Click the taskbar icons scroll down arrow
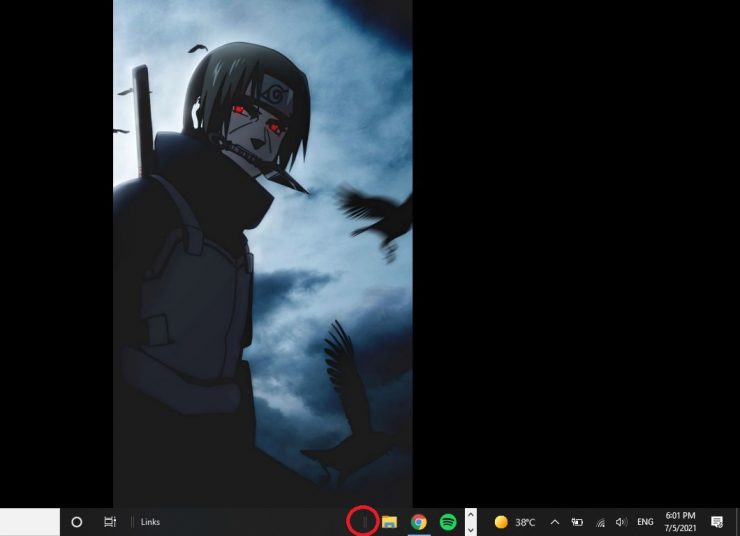This screenshot has height=536, width=740. pyautogui.click(x=471, y=529)
